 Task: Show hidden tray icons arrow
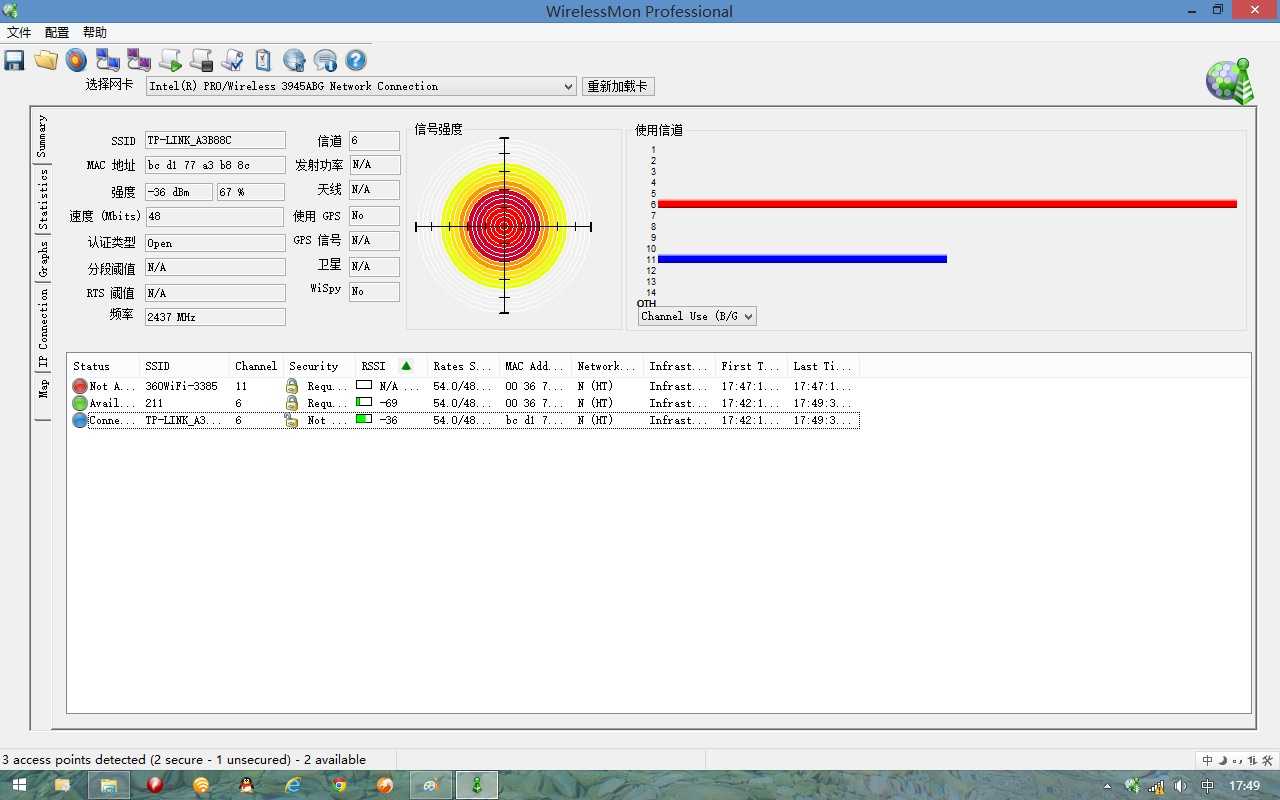pyautogui.click(x=1107, y=786)
